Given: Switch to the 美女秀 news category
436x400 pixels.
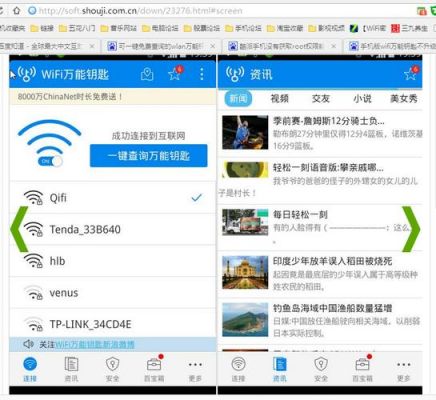Looking at the screenshot, I should coord(404,99).
